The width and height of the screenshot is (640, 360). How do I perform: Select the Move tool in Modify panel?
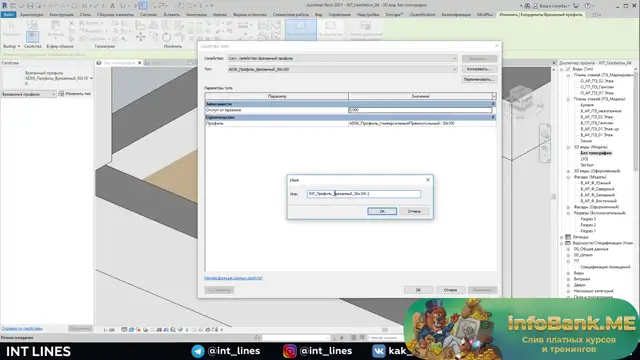(140, 37)
